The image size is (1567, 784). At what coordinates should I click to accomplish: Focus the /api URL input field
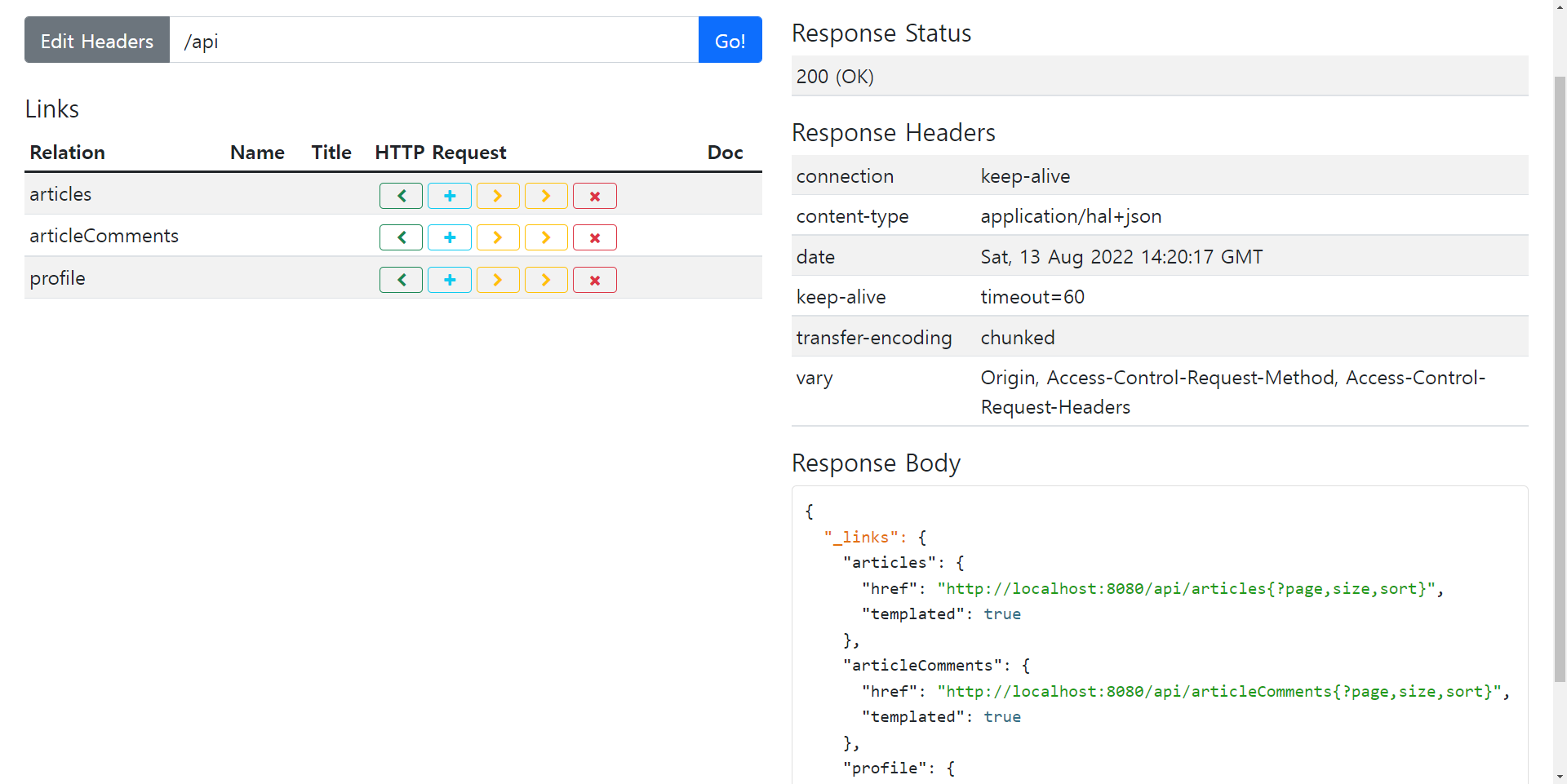434,40
